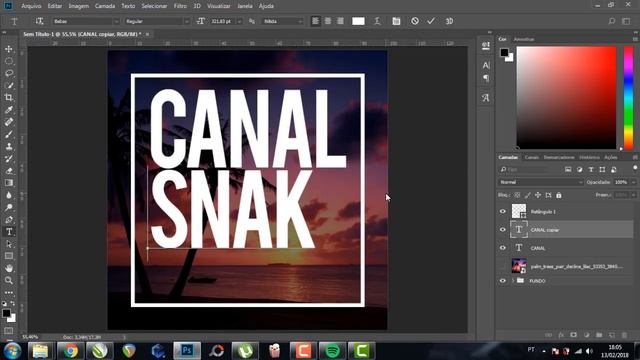Toggle text orientation icon
Screen dimensions: 640x360
point(39,21)
